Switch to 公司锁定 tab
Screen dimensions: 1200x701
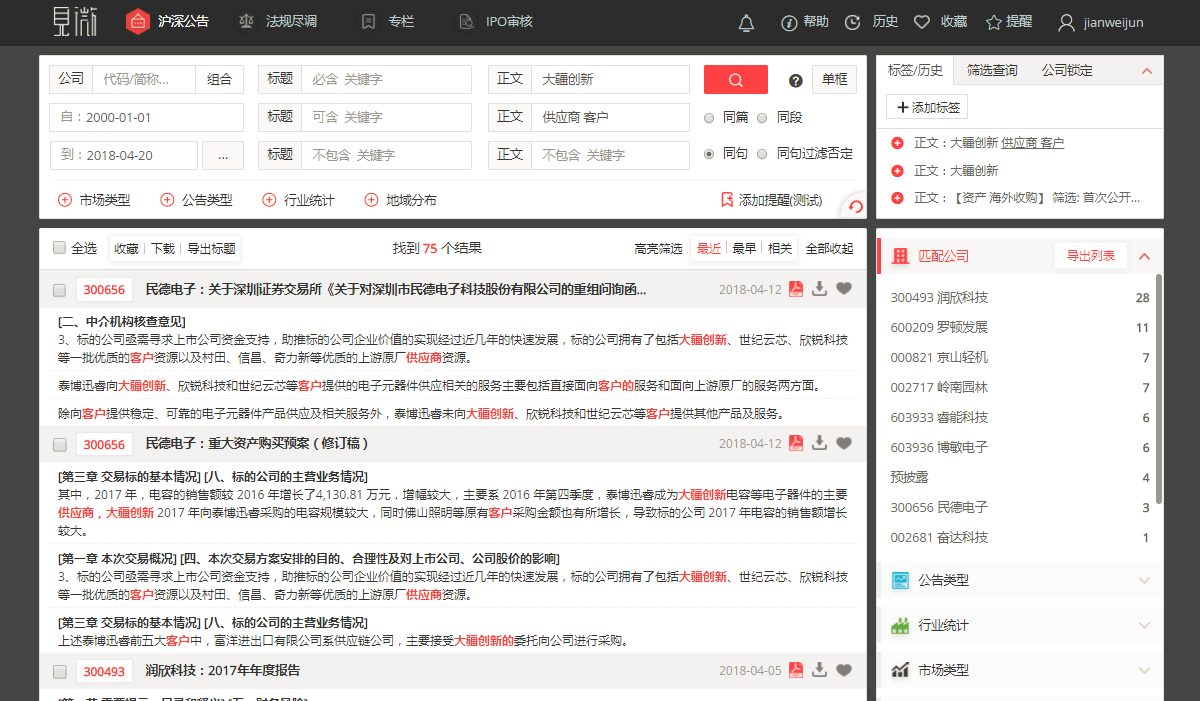1067,70
